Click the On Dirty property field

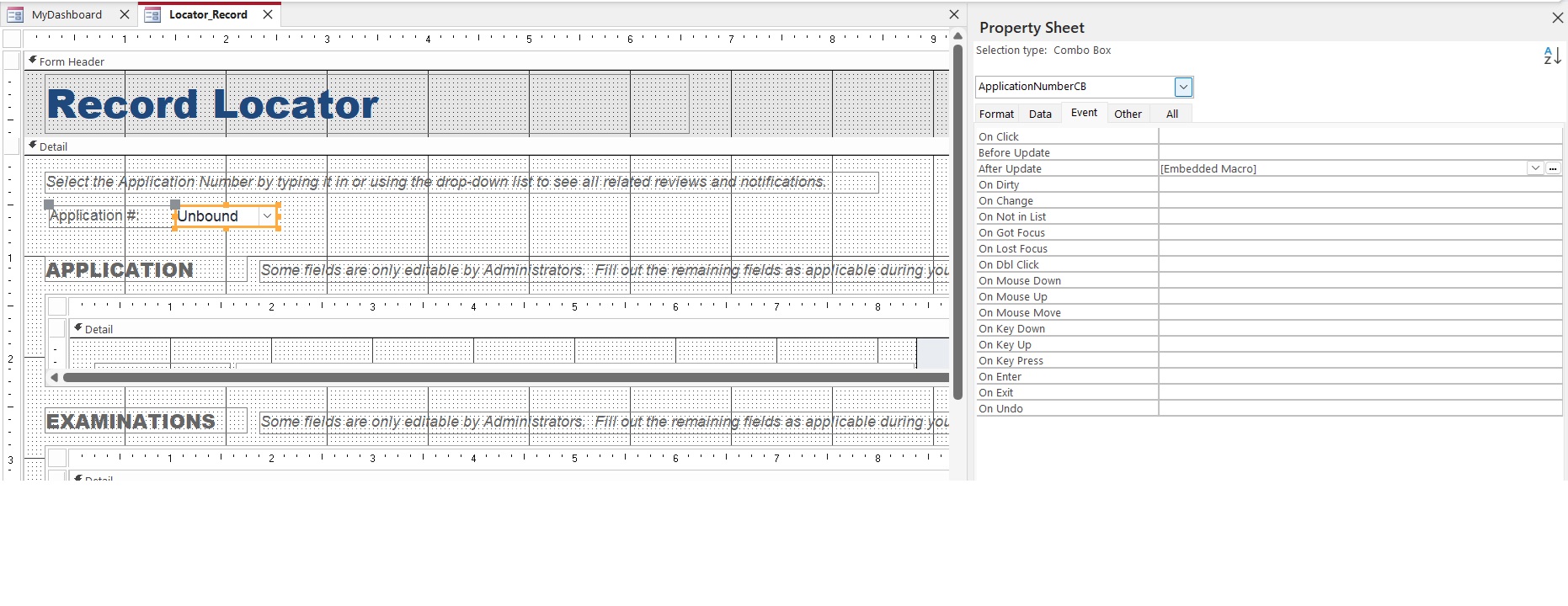coord(1360,184)
